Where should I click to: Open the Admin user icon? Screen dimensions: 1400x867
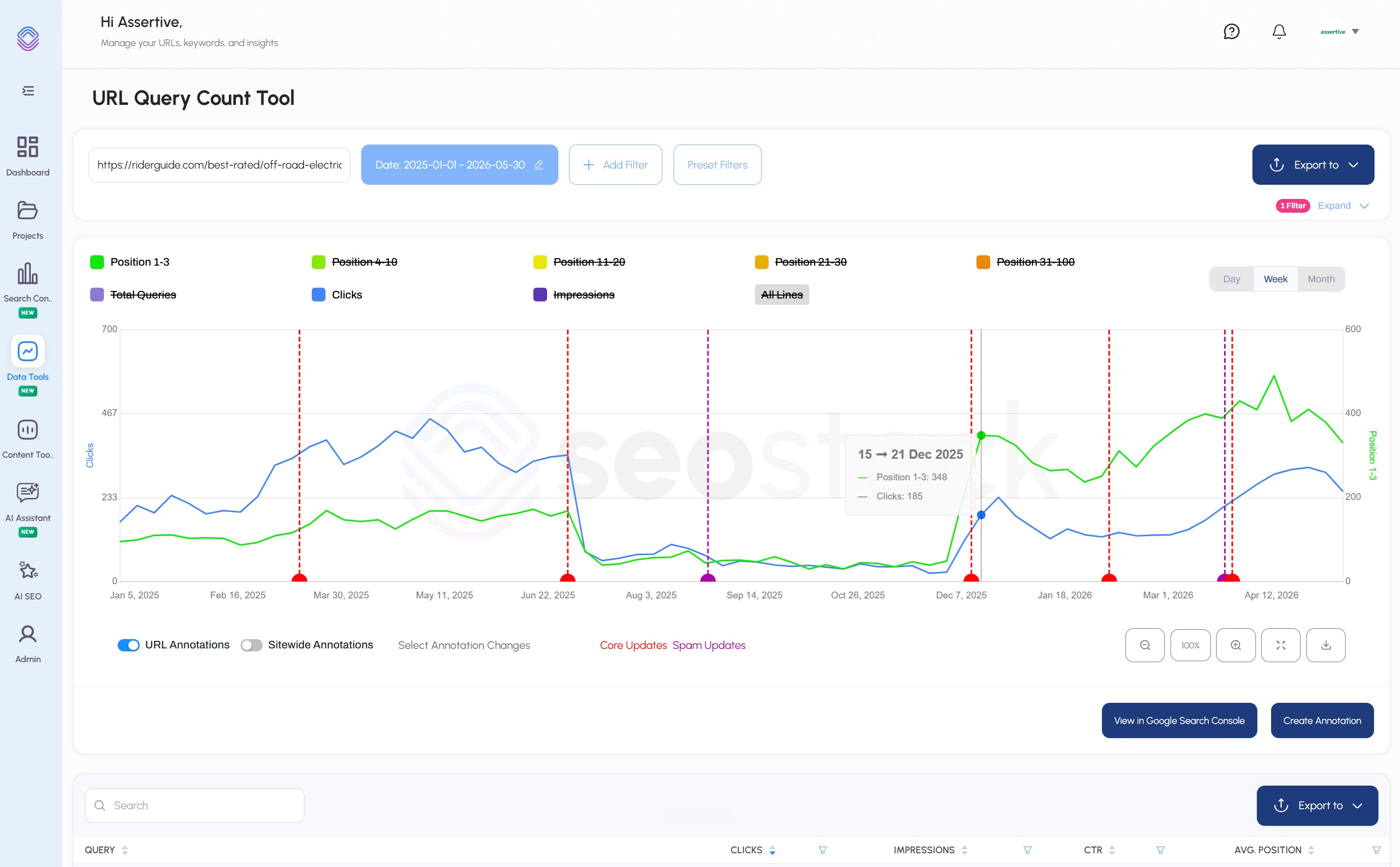coord(27,634)
